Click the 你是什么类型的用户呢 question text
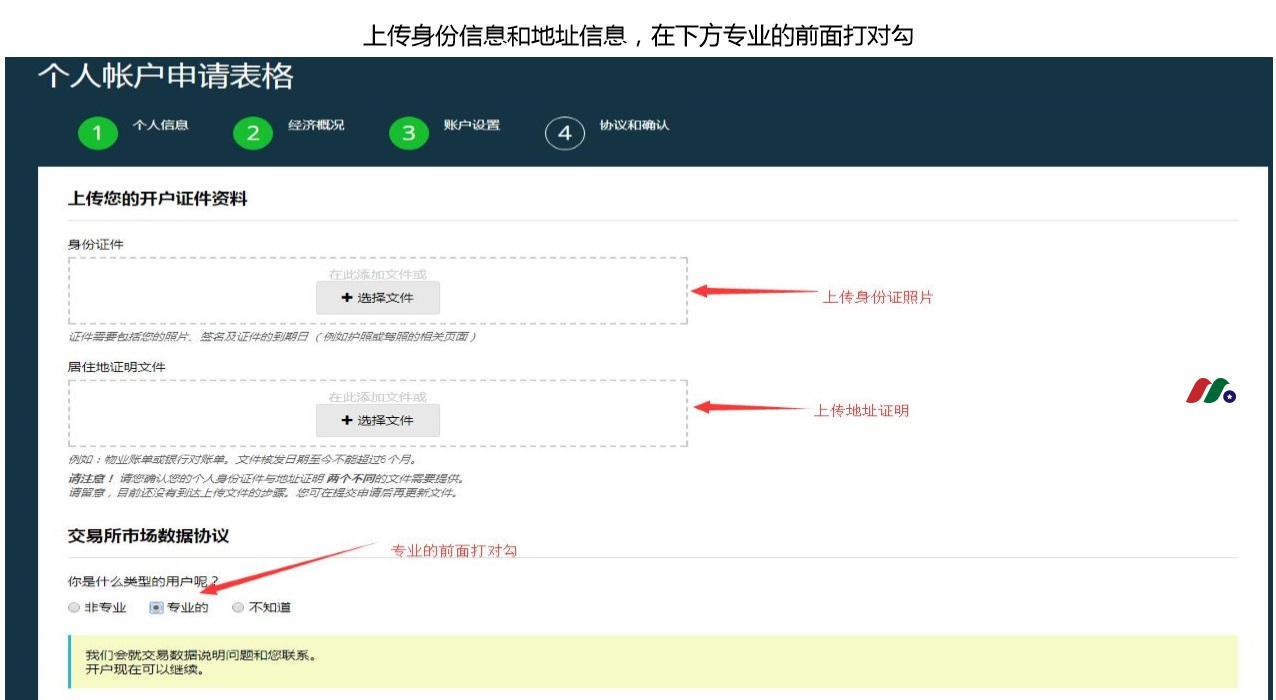The image size is (1276, 700). [x=143, y=582]
